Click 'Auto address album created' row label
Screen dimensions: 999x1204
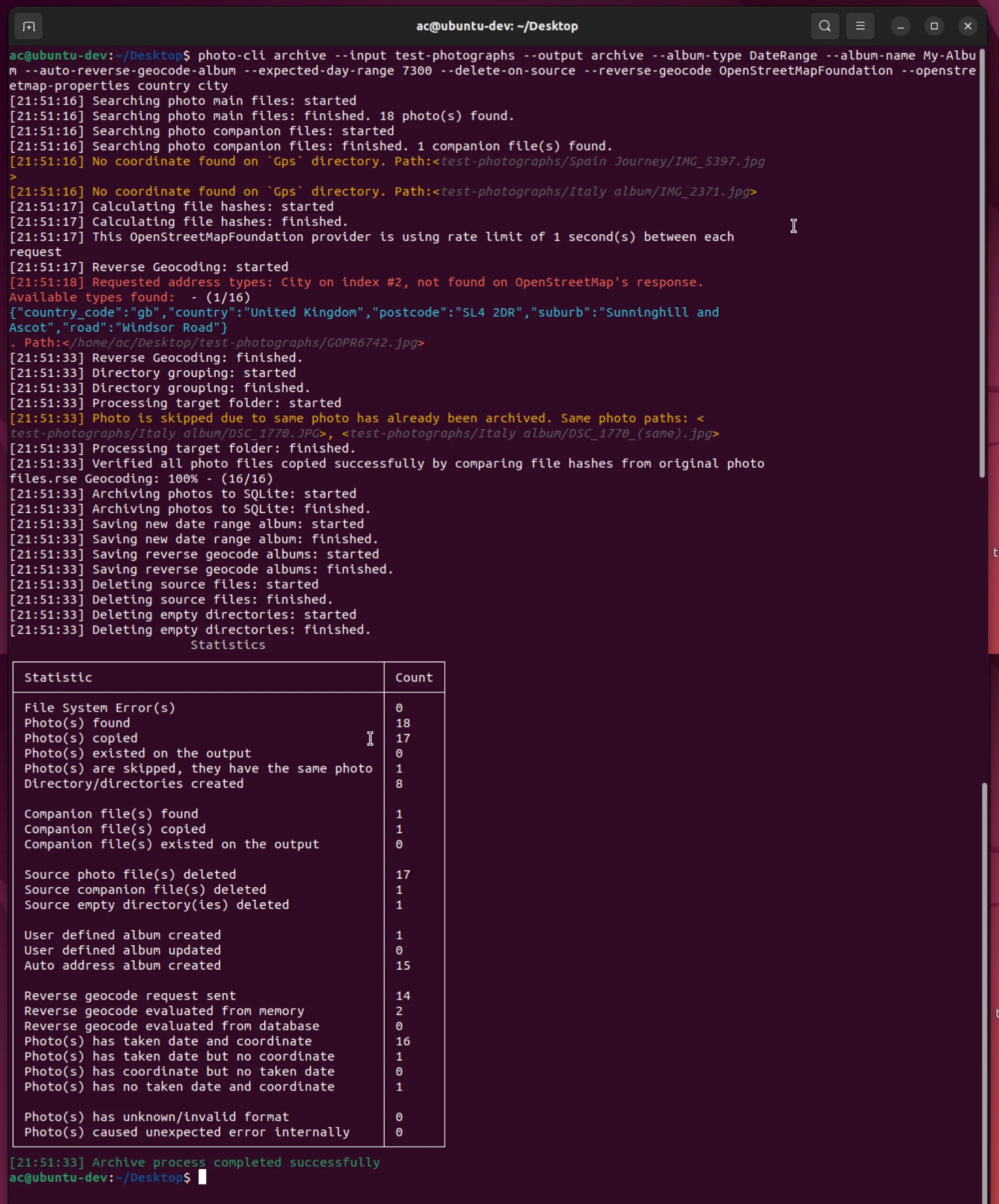coord(122,966)
